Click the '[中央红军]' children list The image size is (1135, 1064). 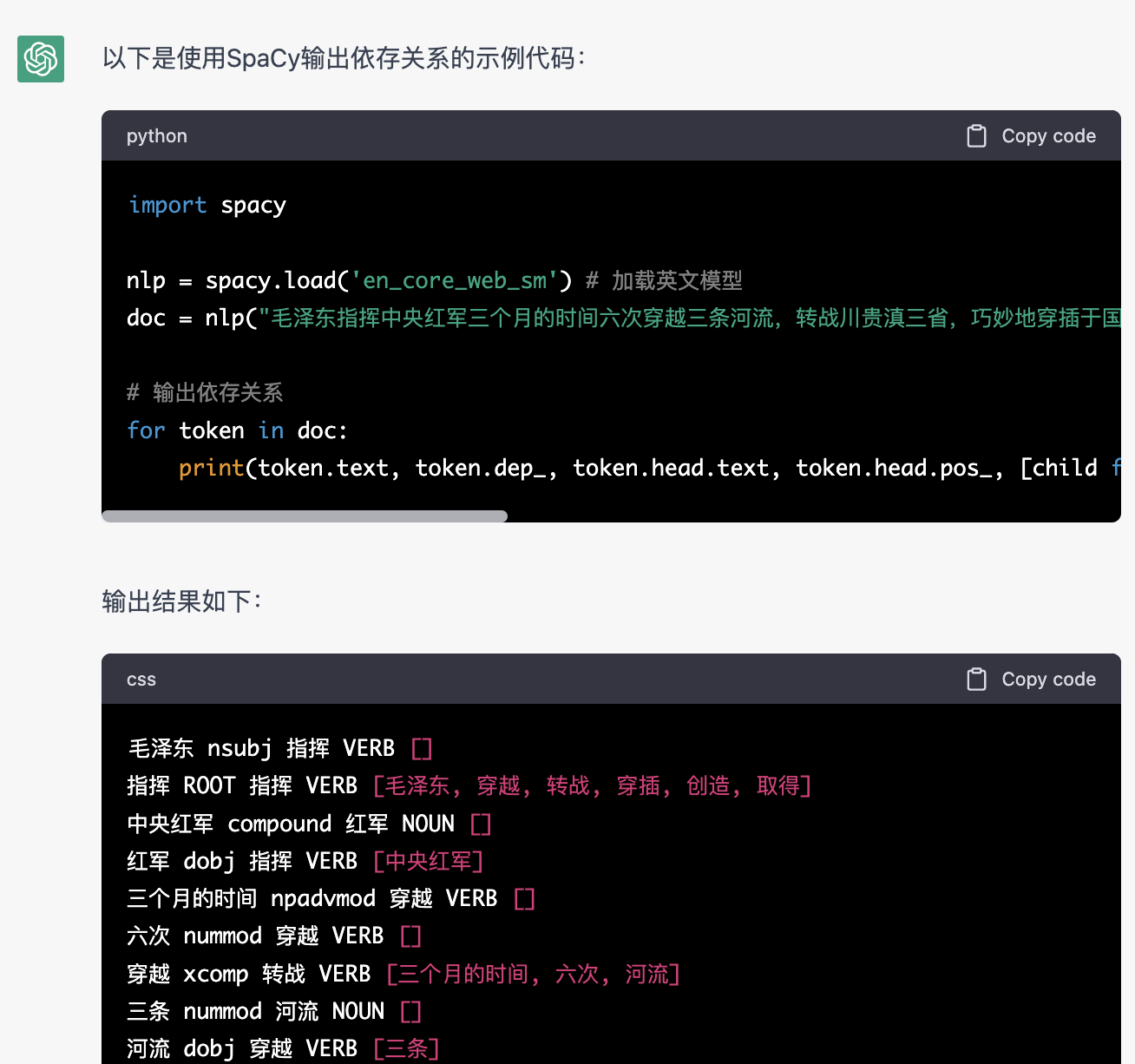click(428, 861)
